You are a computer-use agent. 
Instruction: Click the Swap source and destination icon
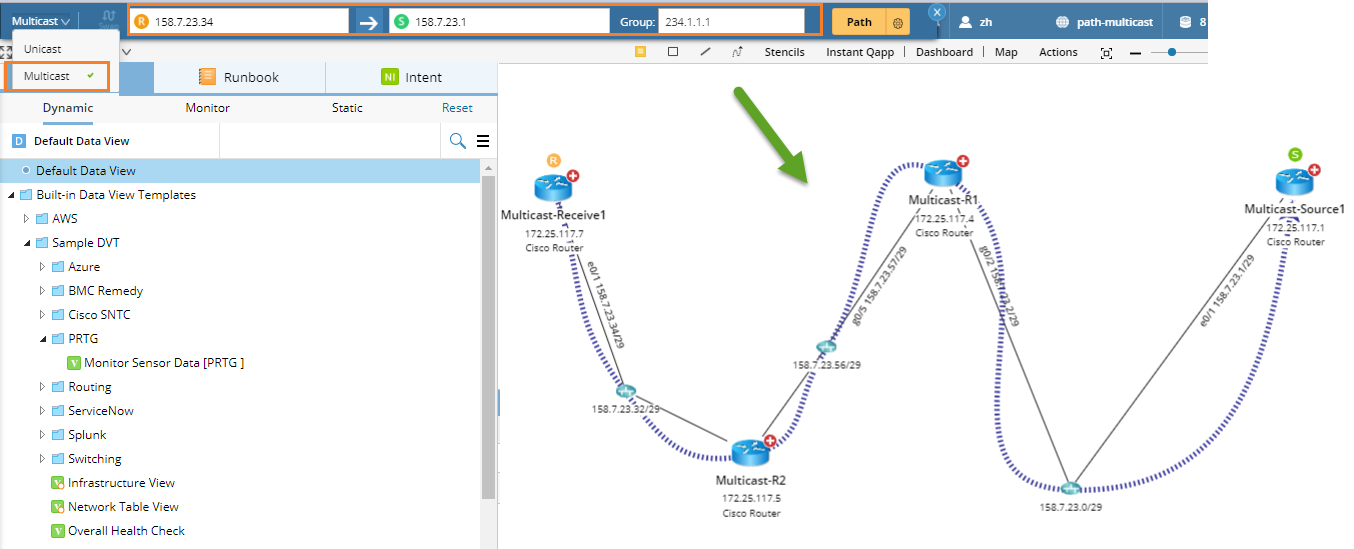tap(369, 22)
